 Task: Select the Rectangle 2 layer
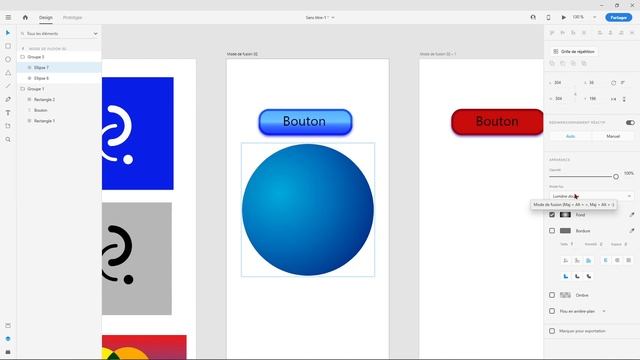[59, 100]
